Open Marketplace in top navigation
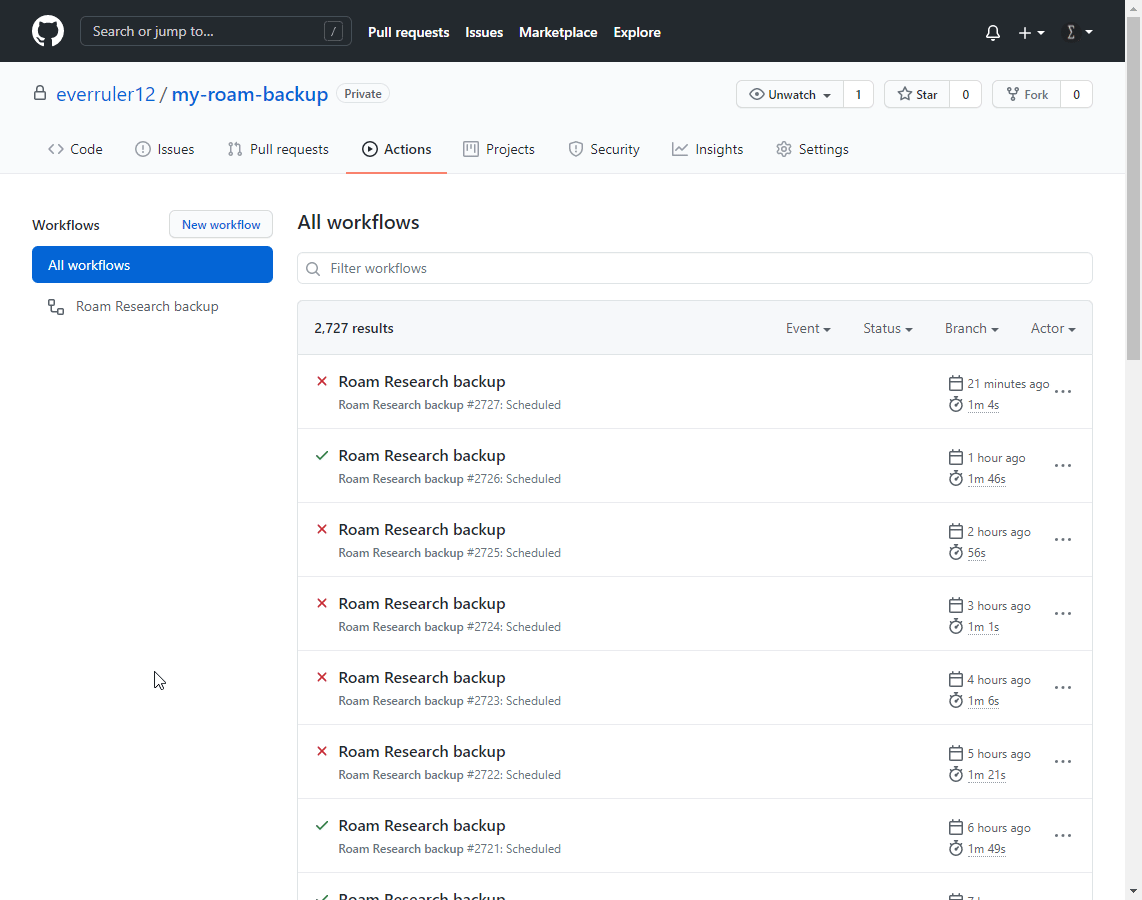The height and width of the screenshot is (900, 1142). pos(558,32)
